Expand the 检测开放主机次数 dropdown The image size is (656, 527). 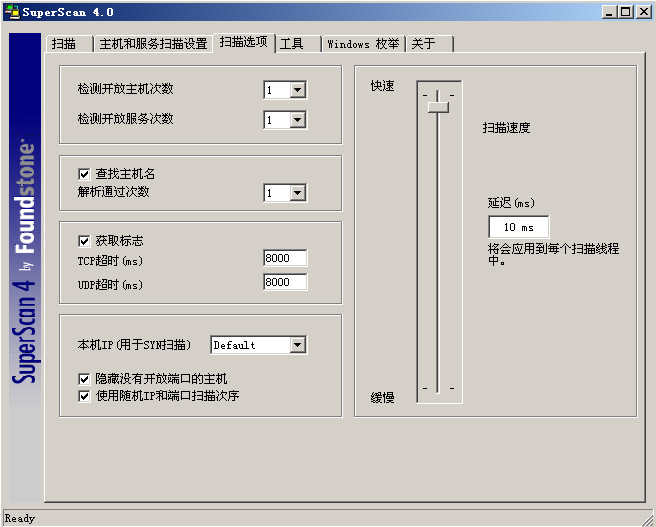tap(297, 90)
